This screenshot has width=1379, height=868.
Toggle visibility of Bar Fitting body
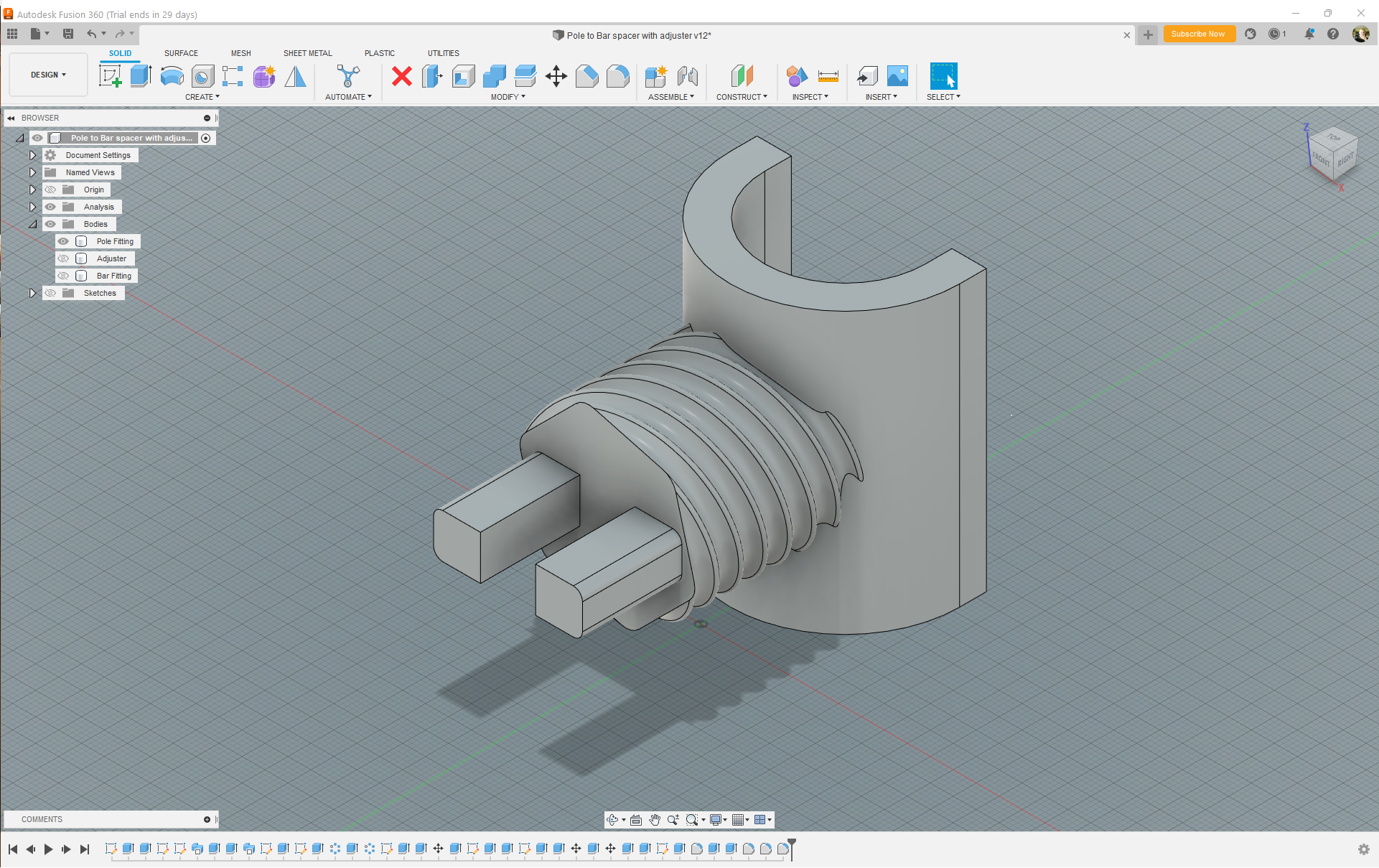pyautogui.click(x=63, y=275)
